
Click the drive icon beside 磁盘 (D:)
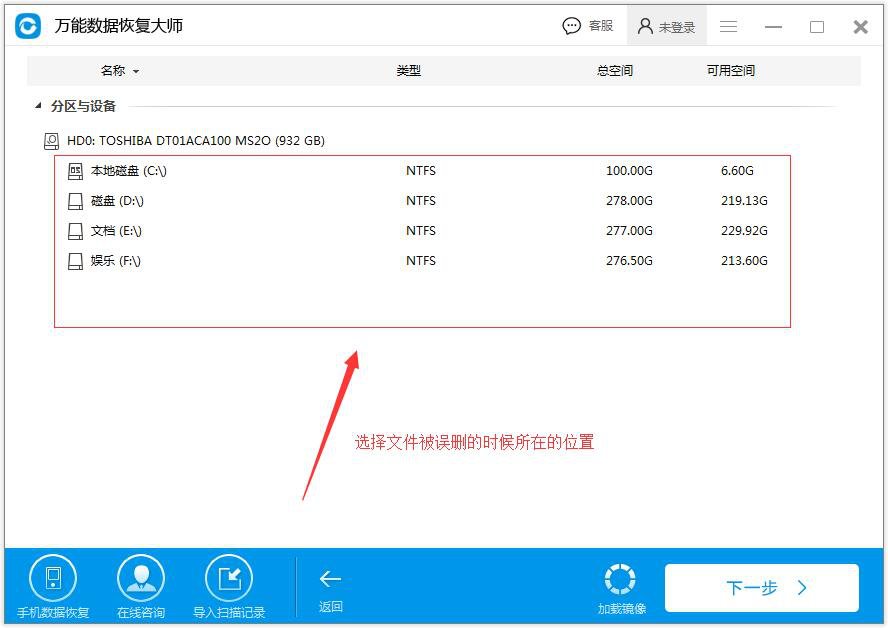click(x=74, y=200)
